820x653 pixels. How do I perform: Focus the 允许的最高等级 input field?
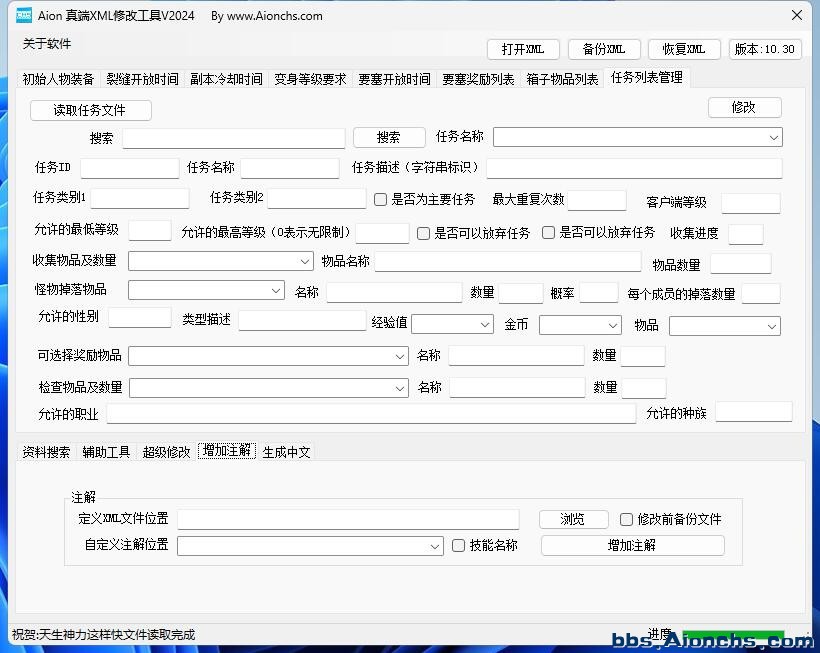pos(382,233)
